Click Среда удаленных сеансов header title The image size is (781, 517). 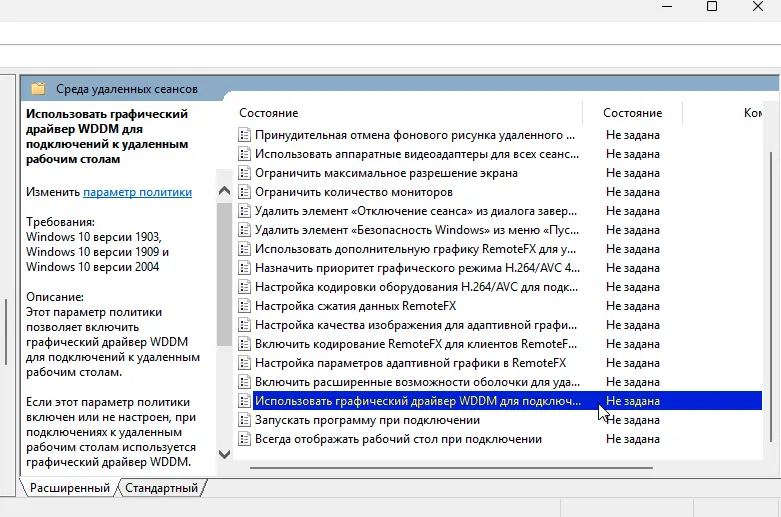point(127,89)
